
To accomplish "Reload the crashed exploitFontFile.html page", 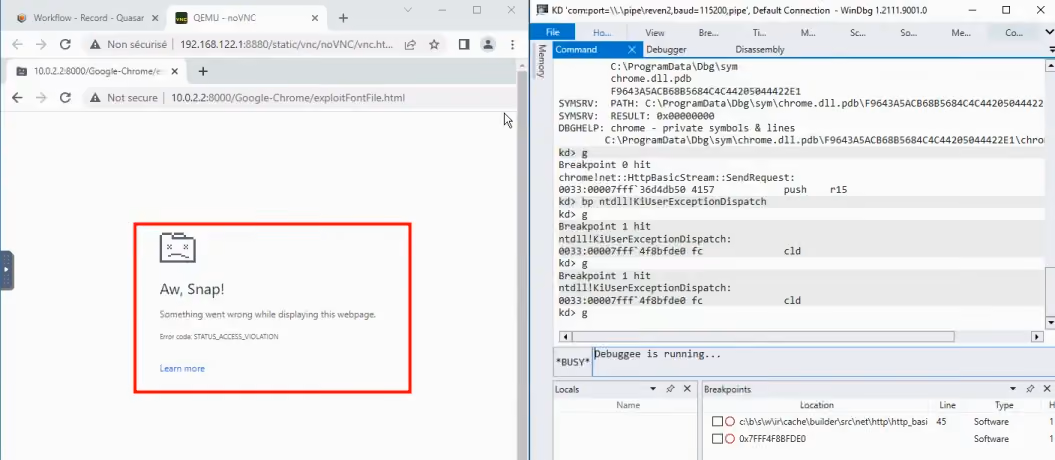I will (x=65, y=98).
